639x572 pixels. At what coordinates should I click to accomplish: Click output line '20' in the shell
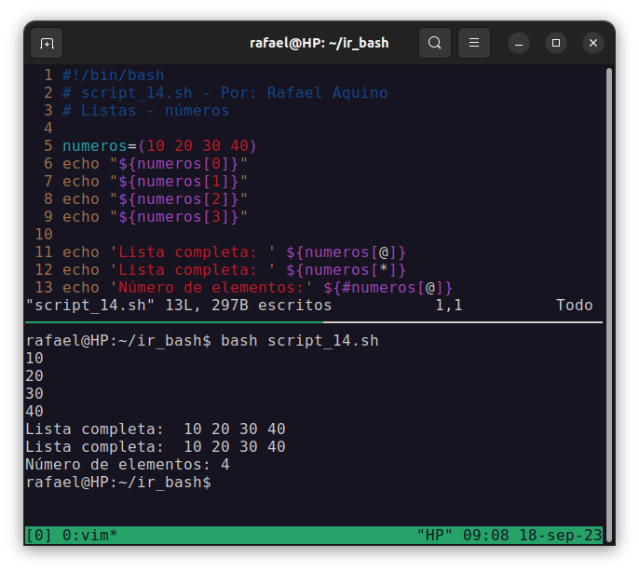[34, 376]
